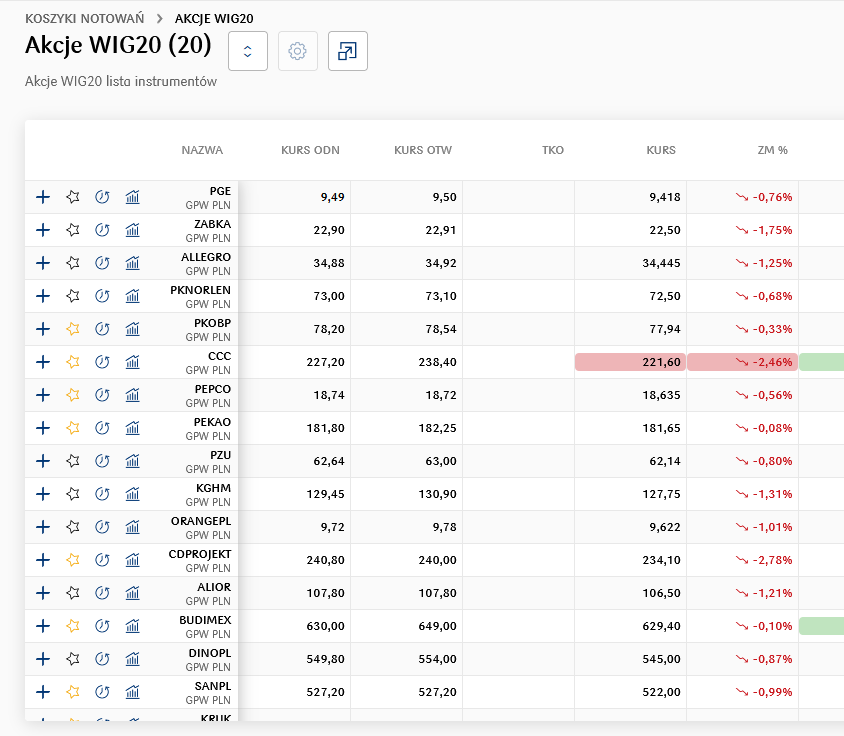Click the plus icon for PGE
The height and width of the screenshot is (736, 844).
(x=43, y=197)
